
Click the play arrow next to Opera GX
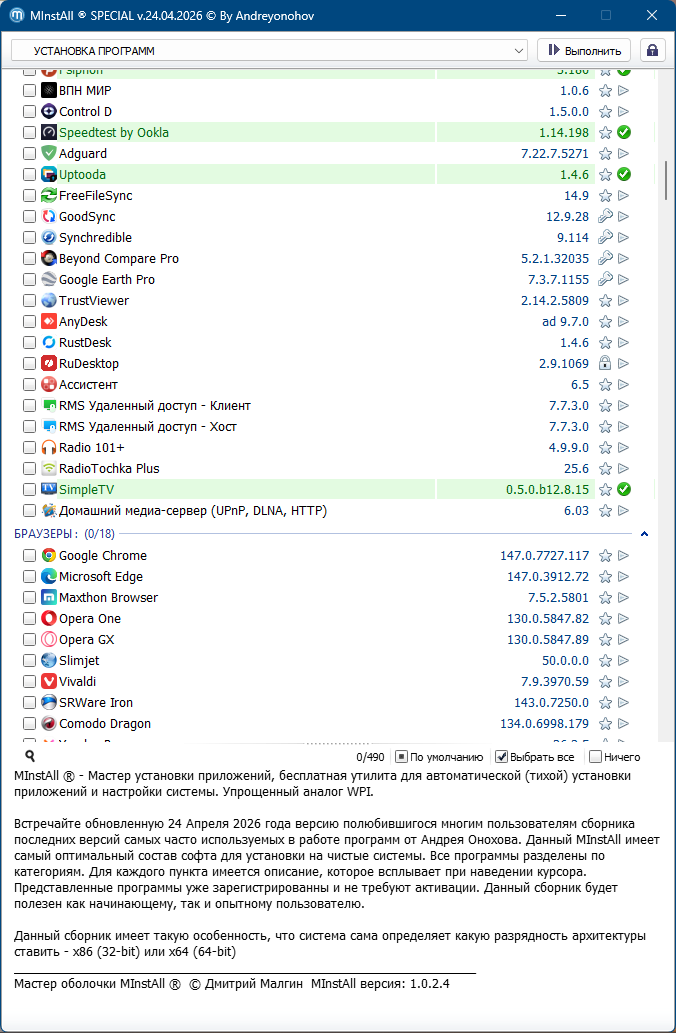pos(624,640)
